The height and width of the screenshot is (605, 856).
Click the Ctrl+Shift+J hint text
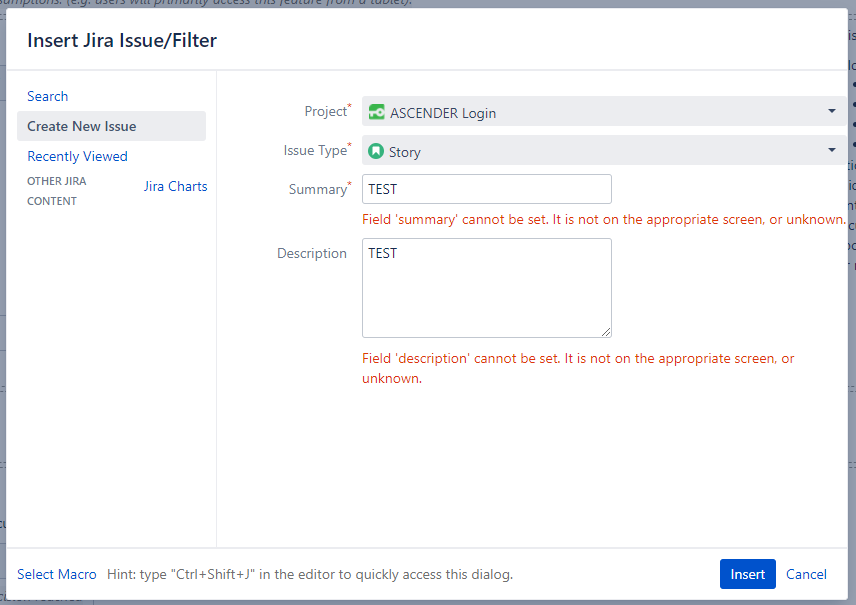[x=310, y=574]
